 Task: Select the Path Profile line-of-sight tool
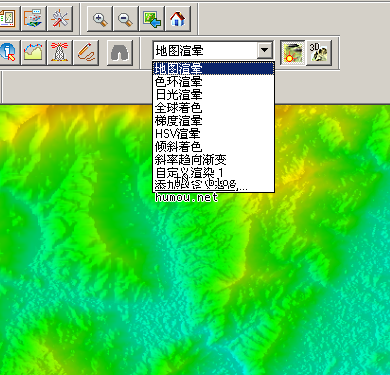tap(33, 52)
